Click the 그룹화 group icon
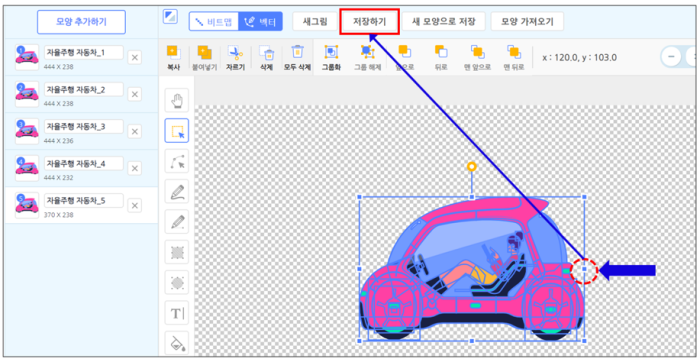 331,52
